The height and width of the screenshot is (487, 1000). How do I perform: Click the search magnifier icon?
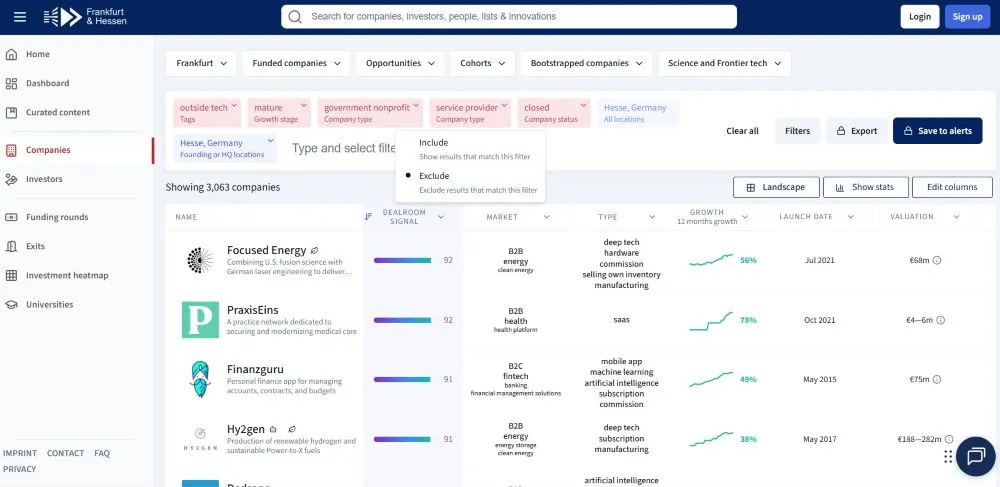click(295, 17)
